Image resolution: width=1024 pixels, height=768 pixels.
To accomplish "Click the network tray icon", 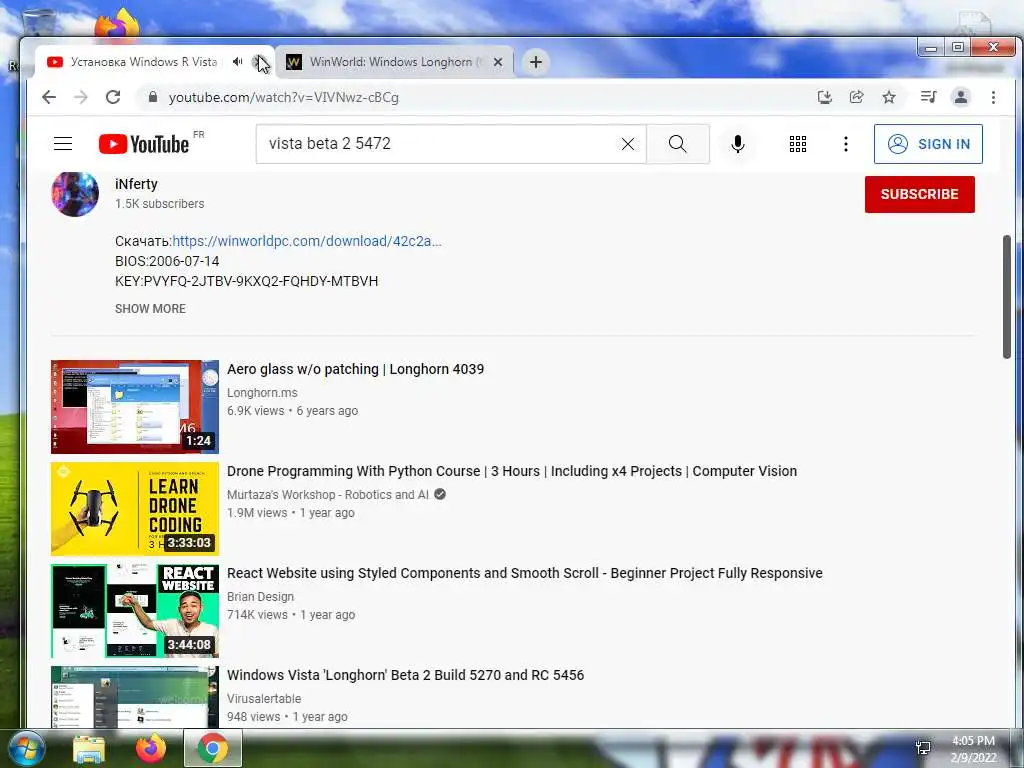I will 923,748.
